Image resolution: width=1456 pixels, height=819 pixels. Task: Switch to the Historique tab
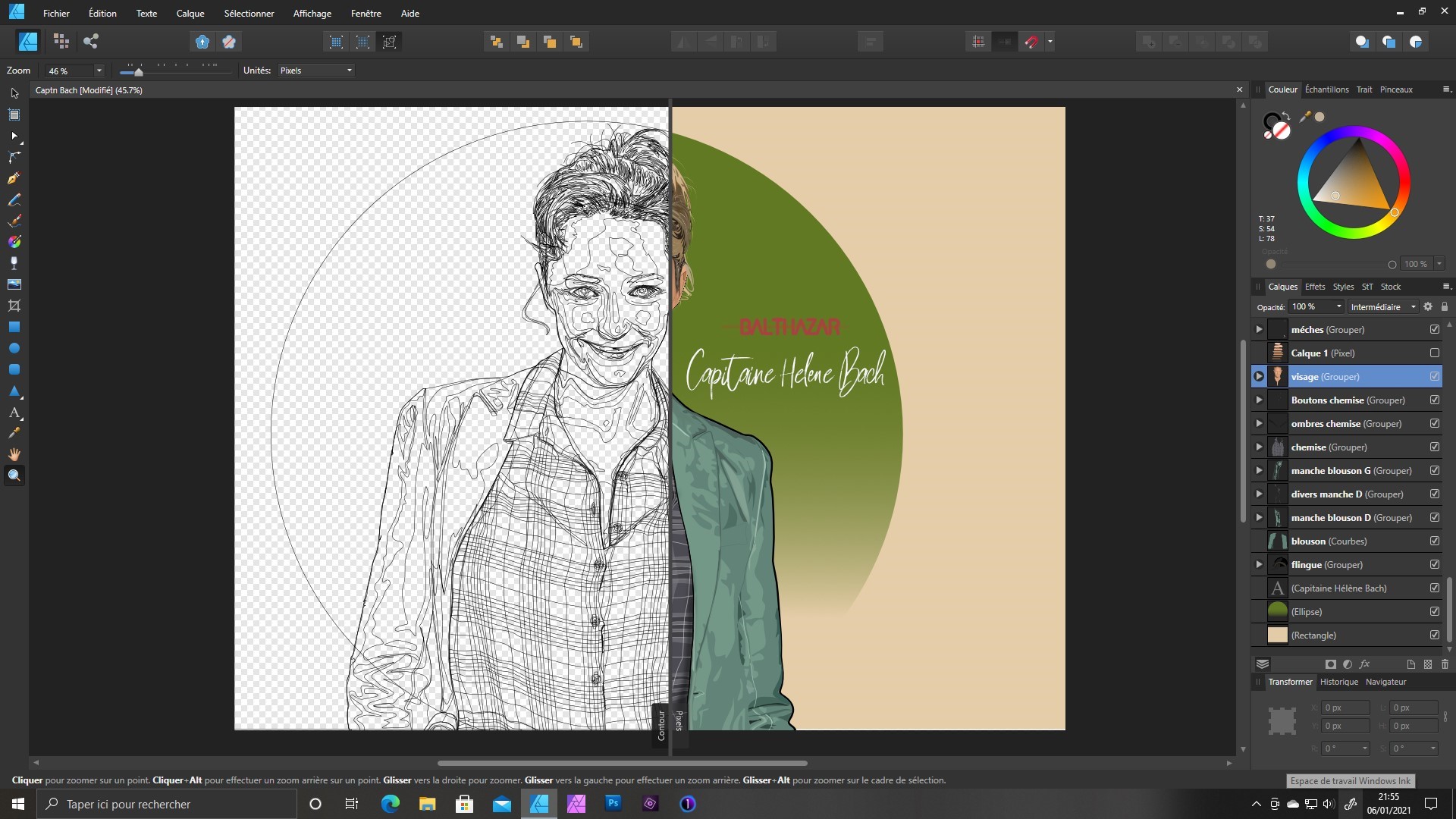1338,682
